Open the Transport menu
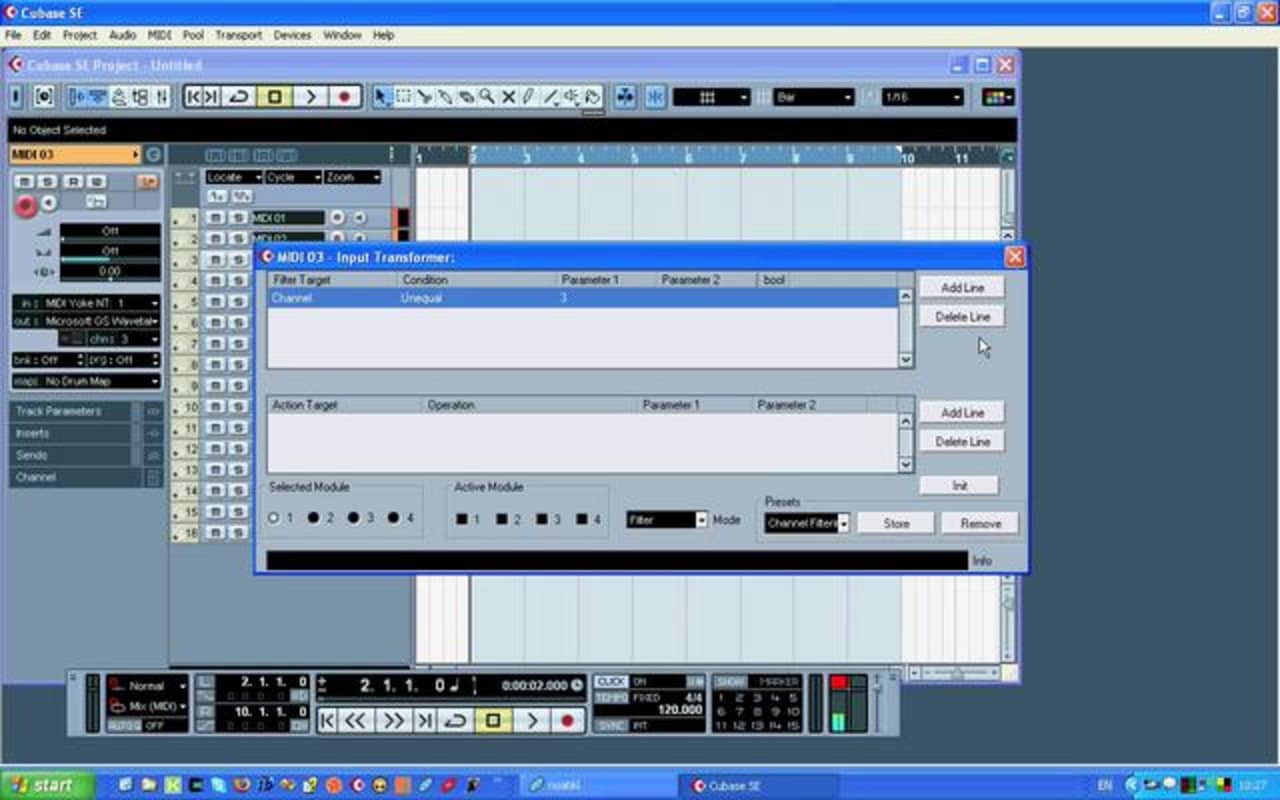The image size is (1280, 800). click(239, 35)
